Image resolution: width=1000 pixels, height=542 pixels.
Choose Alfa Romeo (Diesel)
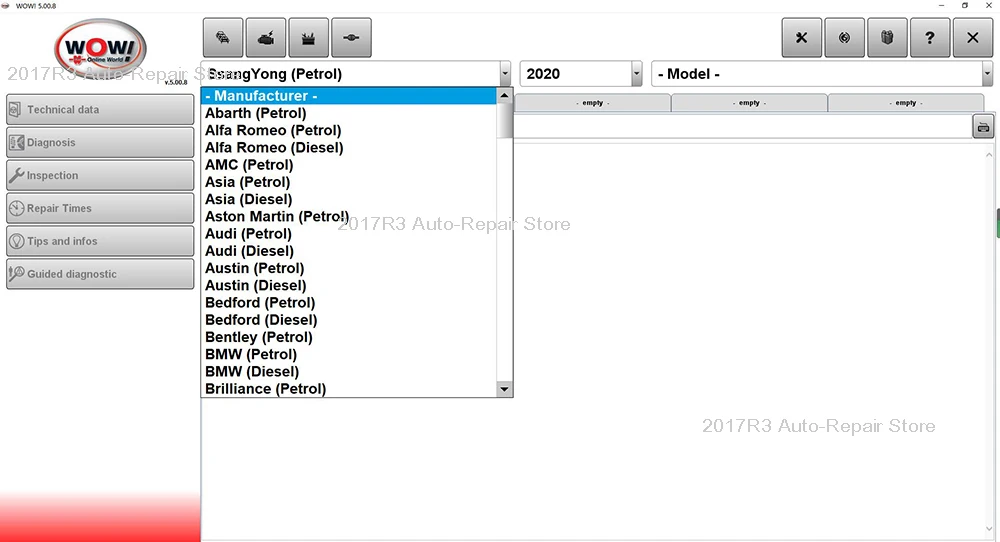tap(349, 147)
